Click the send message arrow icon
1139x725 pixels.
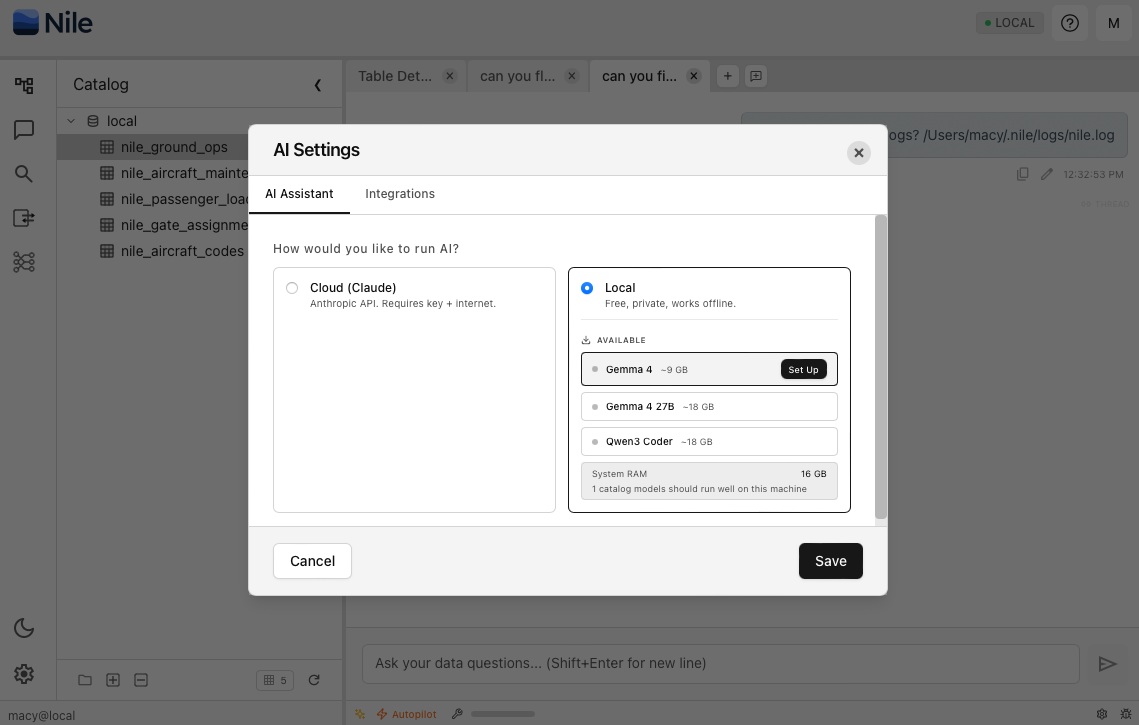[x=1108, y=663]
